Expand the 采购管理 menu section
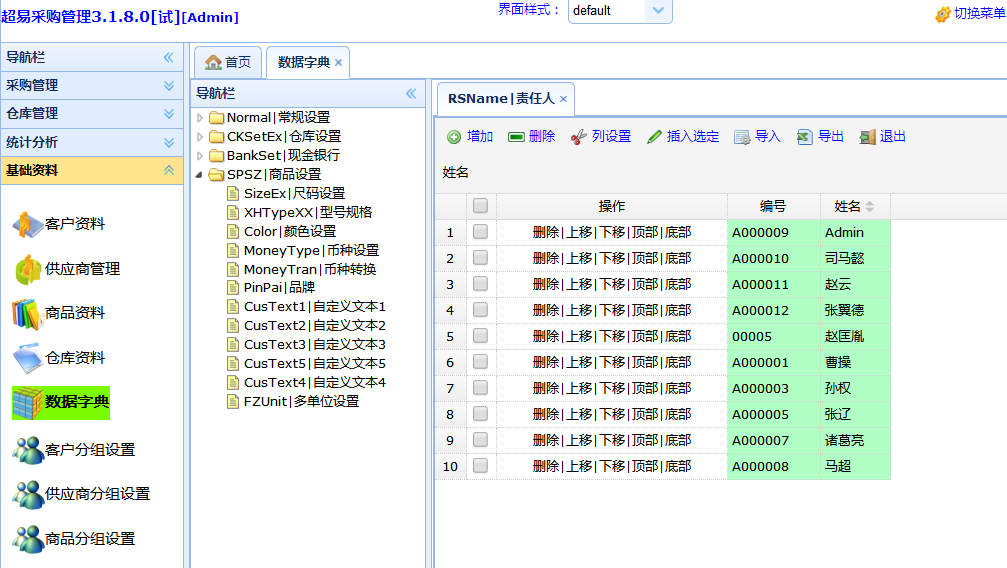 pyautogui.click(x=168, y=86)
